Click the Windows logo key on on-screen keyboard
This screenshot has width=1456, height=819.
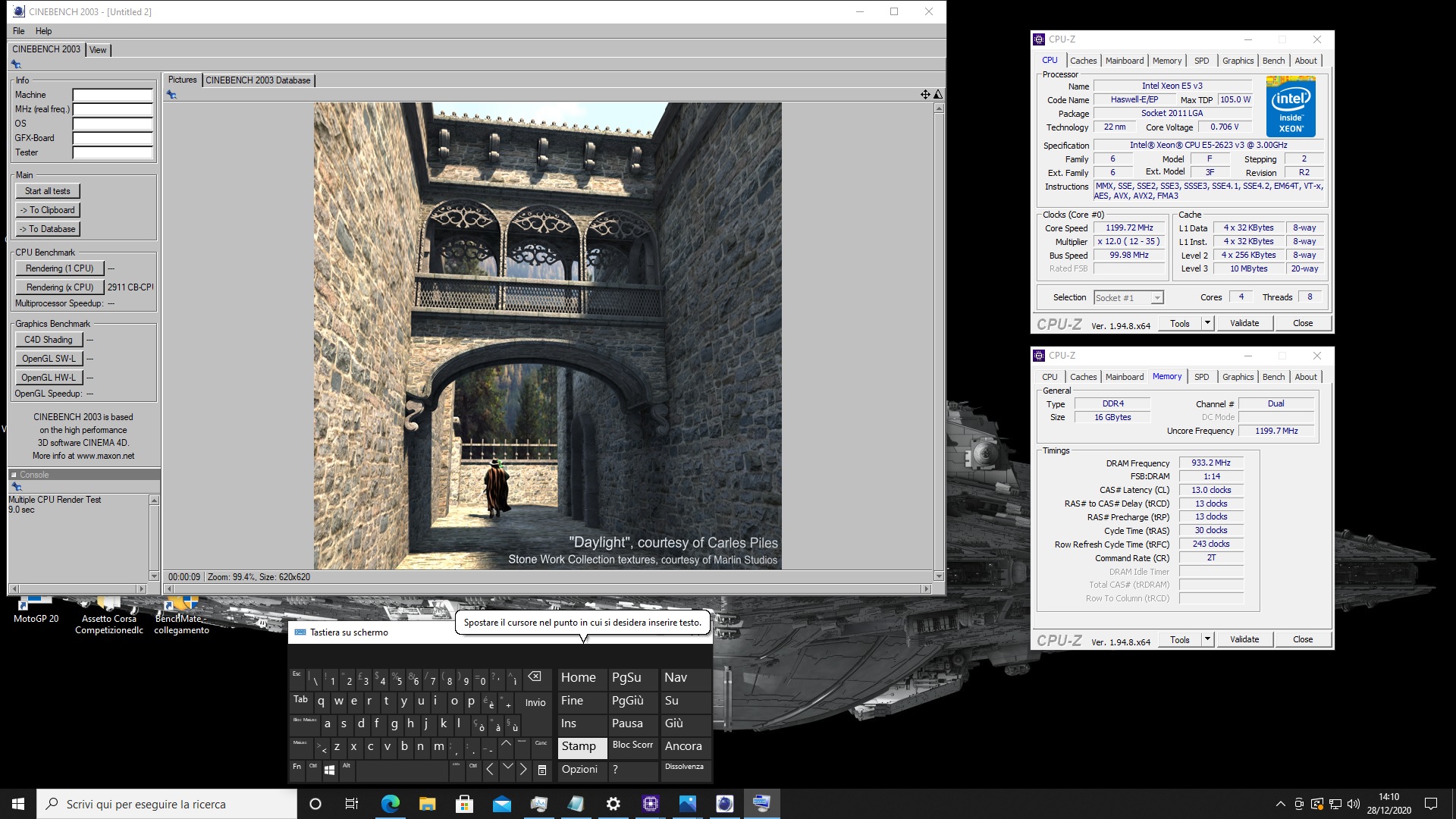coord(329,770)
